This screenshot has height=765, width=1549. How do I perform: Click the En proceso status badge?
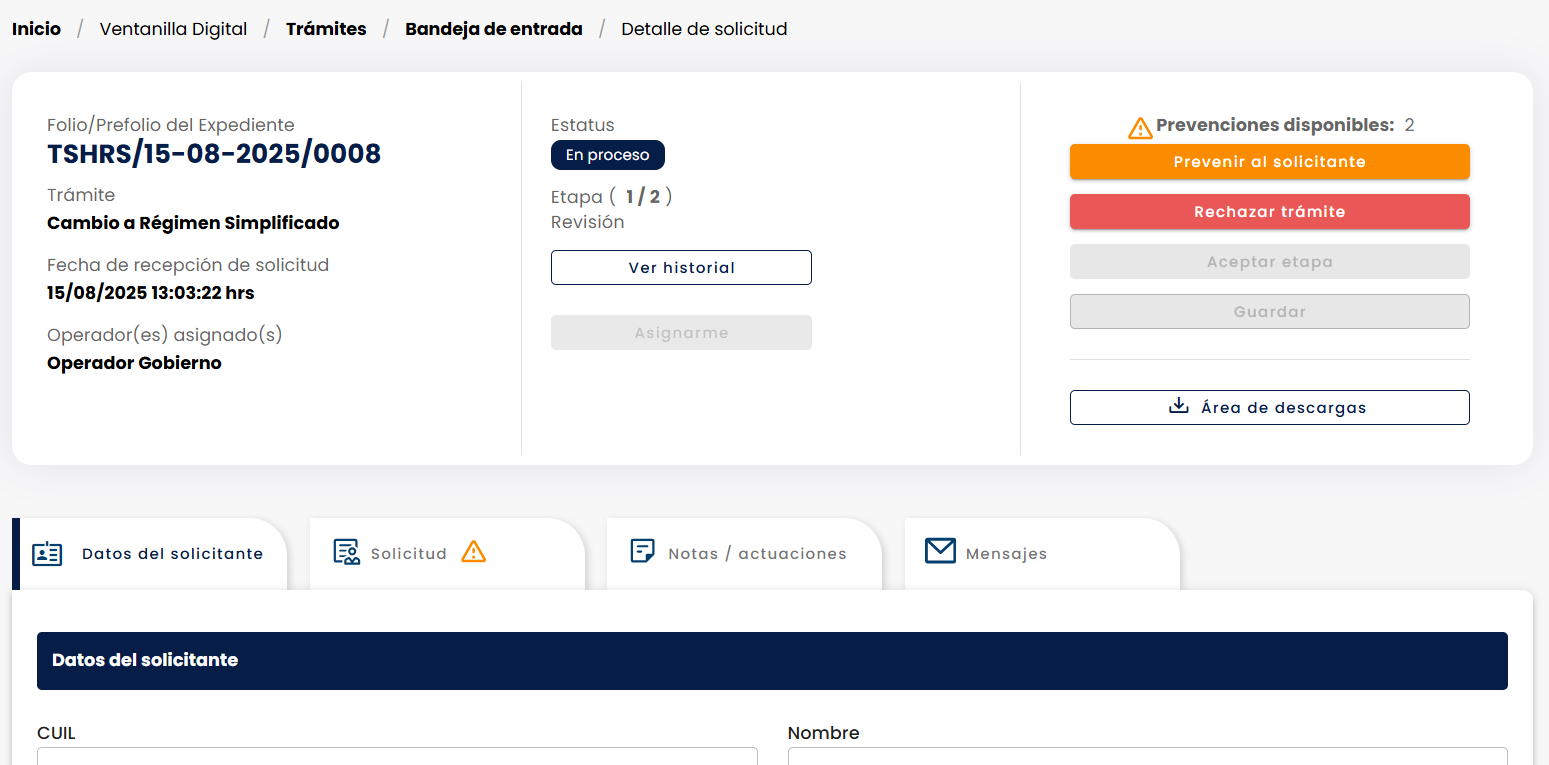pyautogui.click(x=608, y=155)
